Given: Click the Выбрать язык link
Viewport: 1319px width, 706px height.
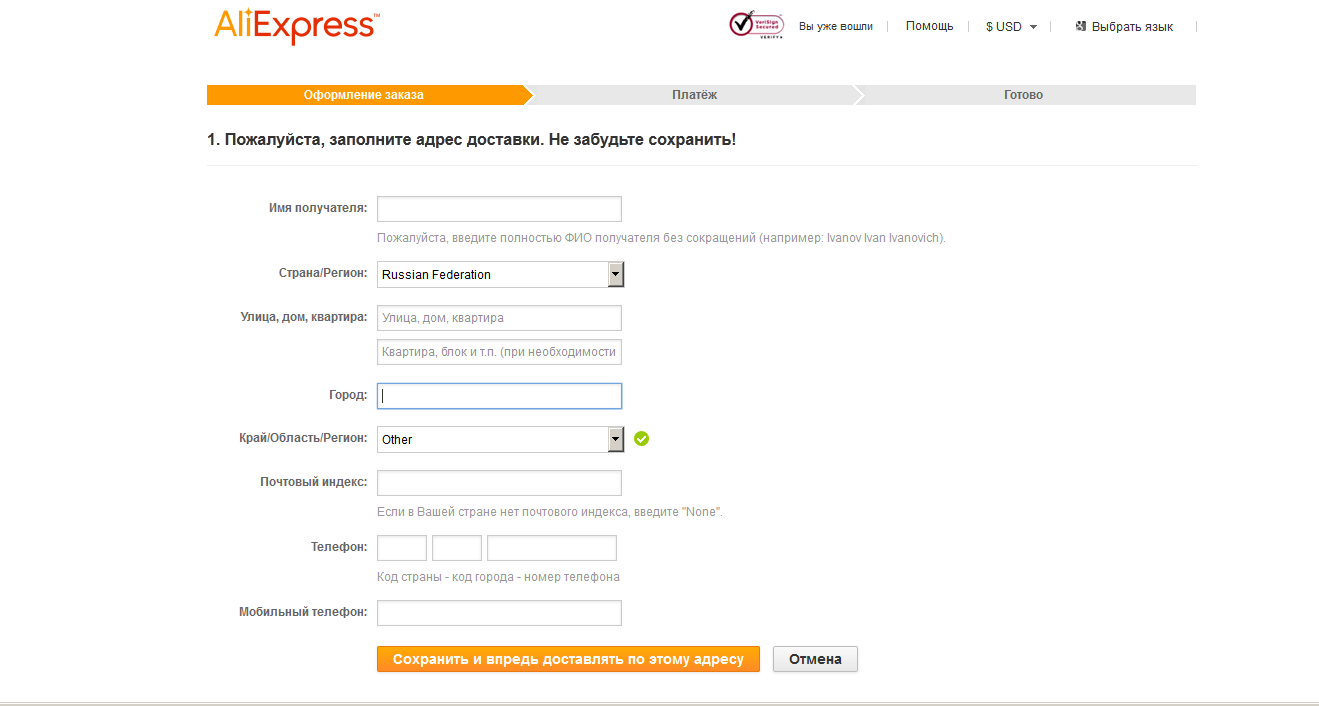Looking at the screenshot, I should click(1132, 27).
